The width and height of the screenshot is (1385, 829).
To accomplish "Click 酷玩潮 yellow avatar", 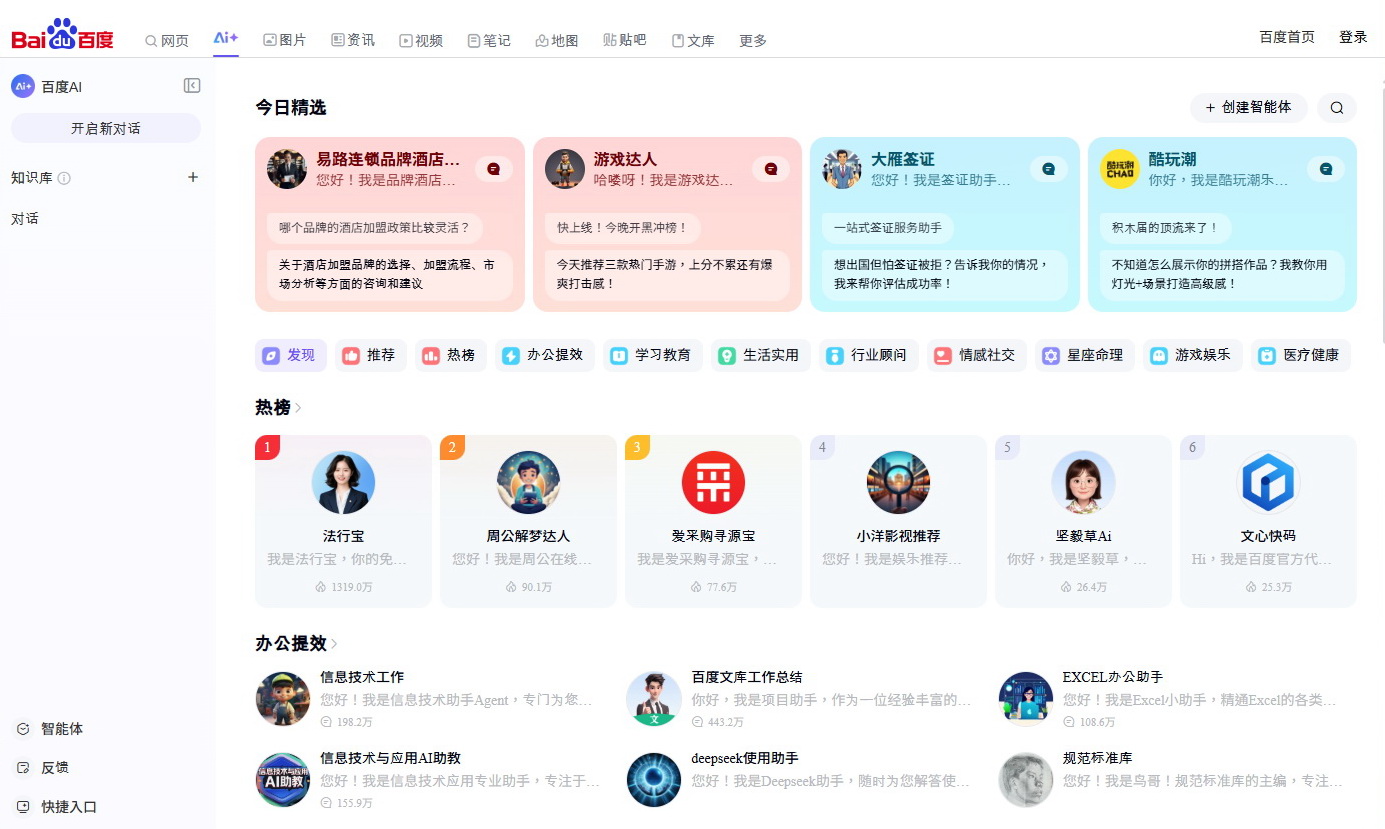I will click(x=1120, y=169).
